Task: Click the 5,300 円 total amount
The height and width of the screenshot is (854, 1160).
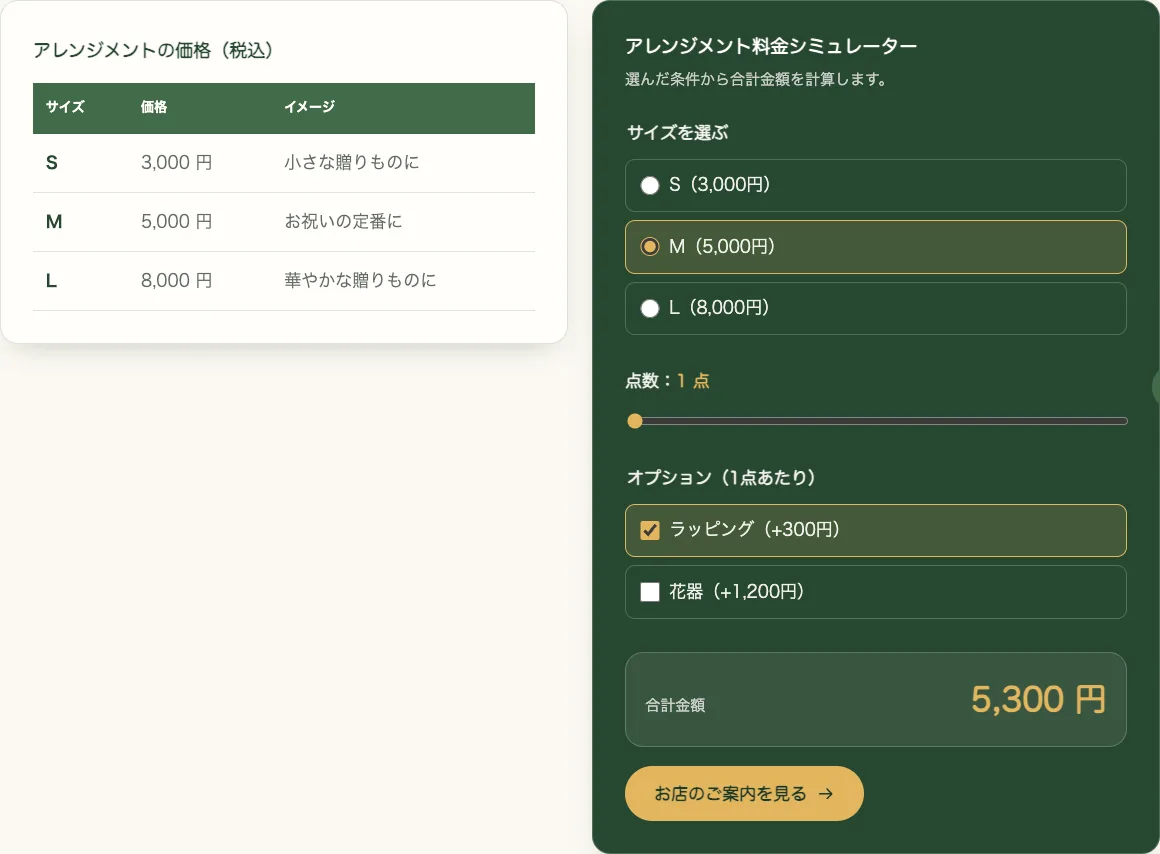Action: pyautogui.click(x=1038, y=699)
